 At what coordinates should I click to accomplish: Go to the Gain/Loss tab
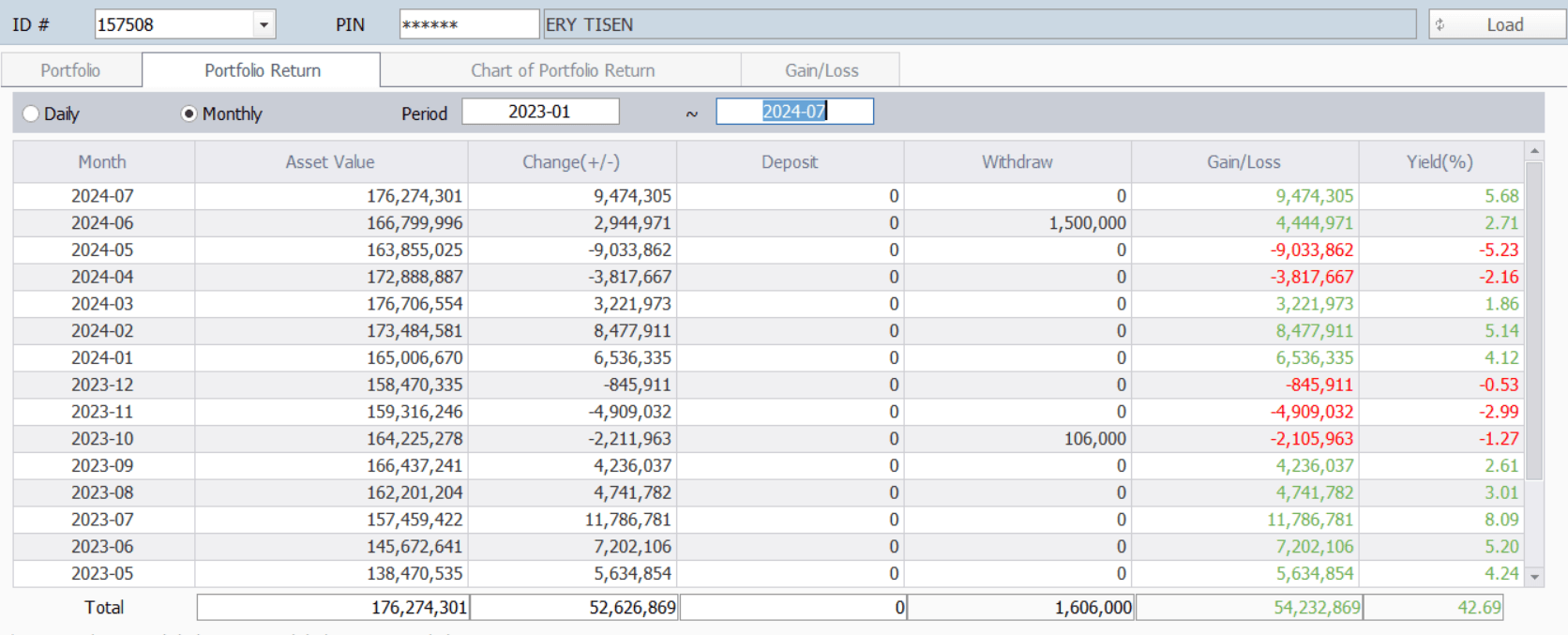[x=822, y=70]
